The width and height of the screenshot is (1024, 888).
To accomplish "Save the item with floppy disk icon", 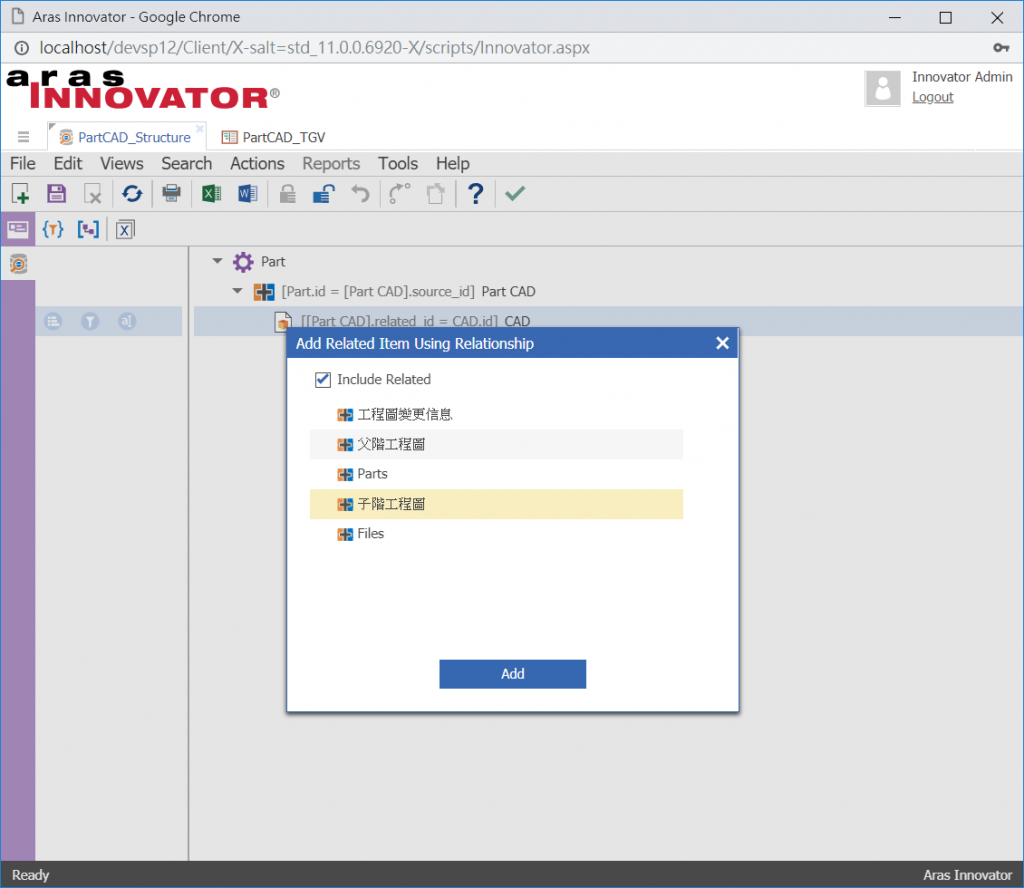I will click(56, 193).
